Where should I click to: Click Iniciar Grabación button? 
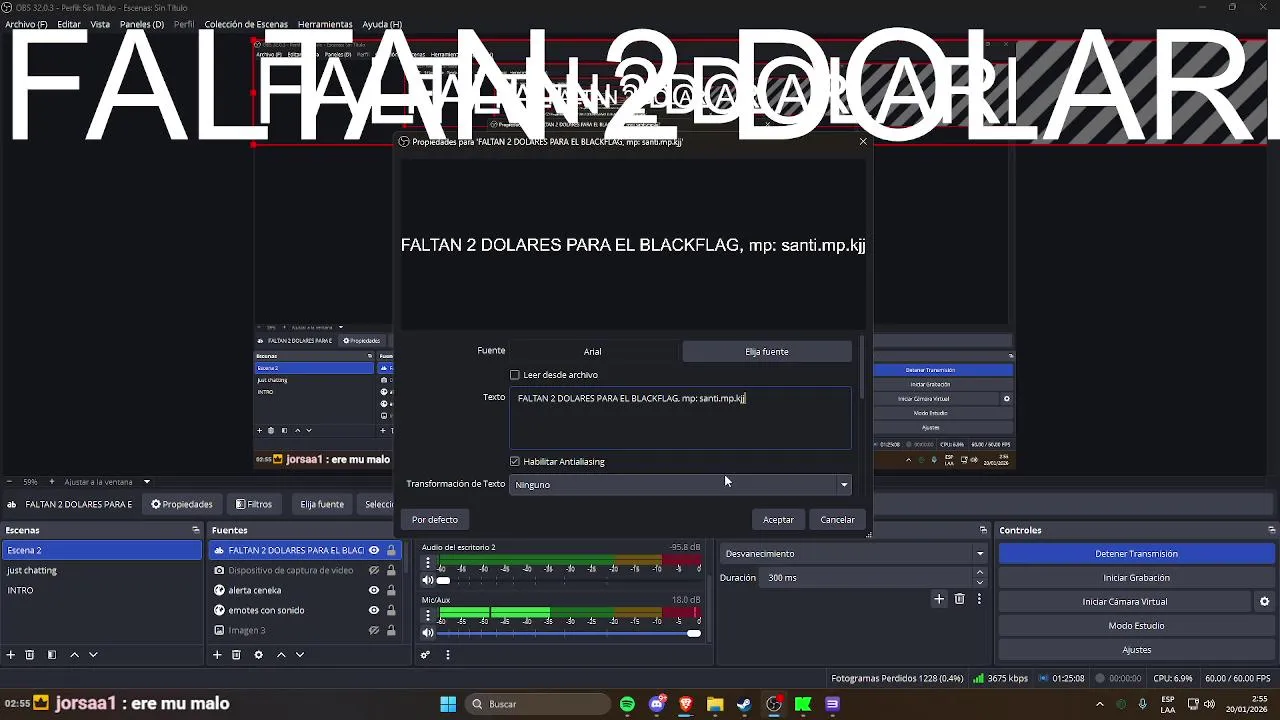click(x=1136, y=578)
